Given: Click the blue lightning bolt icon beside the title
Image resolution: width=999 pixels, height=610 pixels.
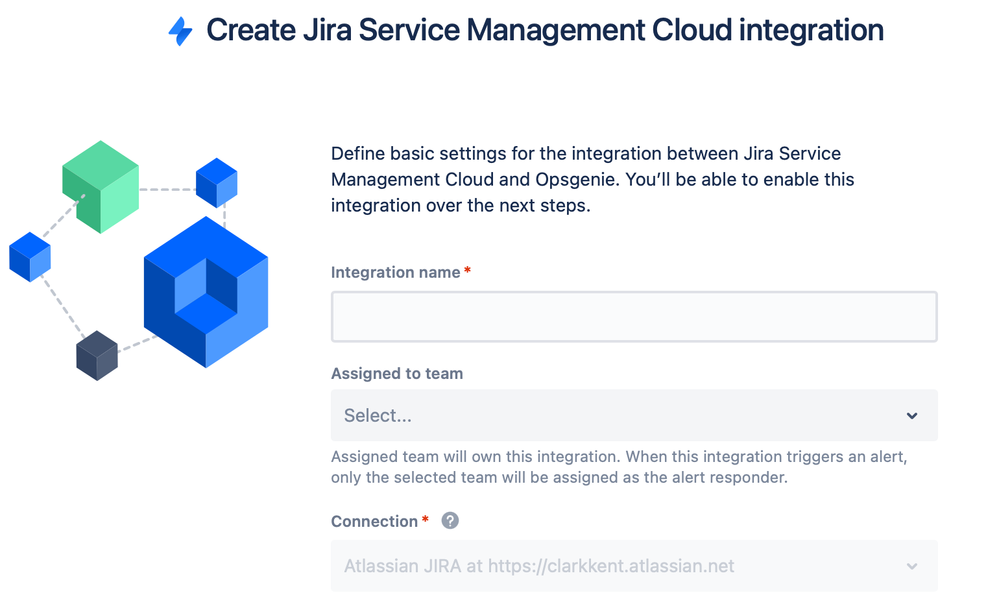Looking at the screenshot, I should point(182,29).
